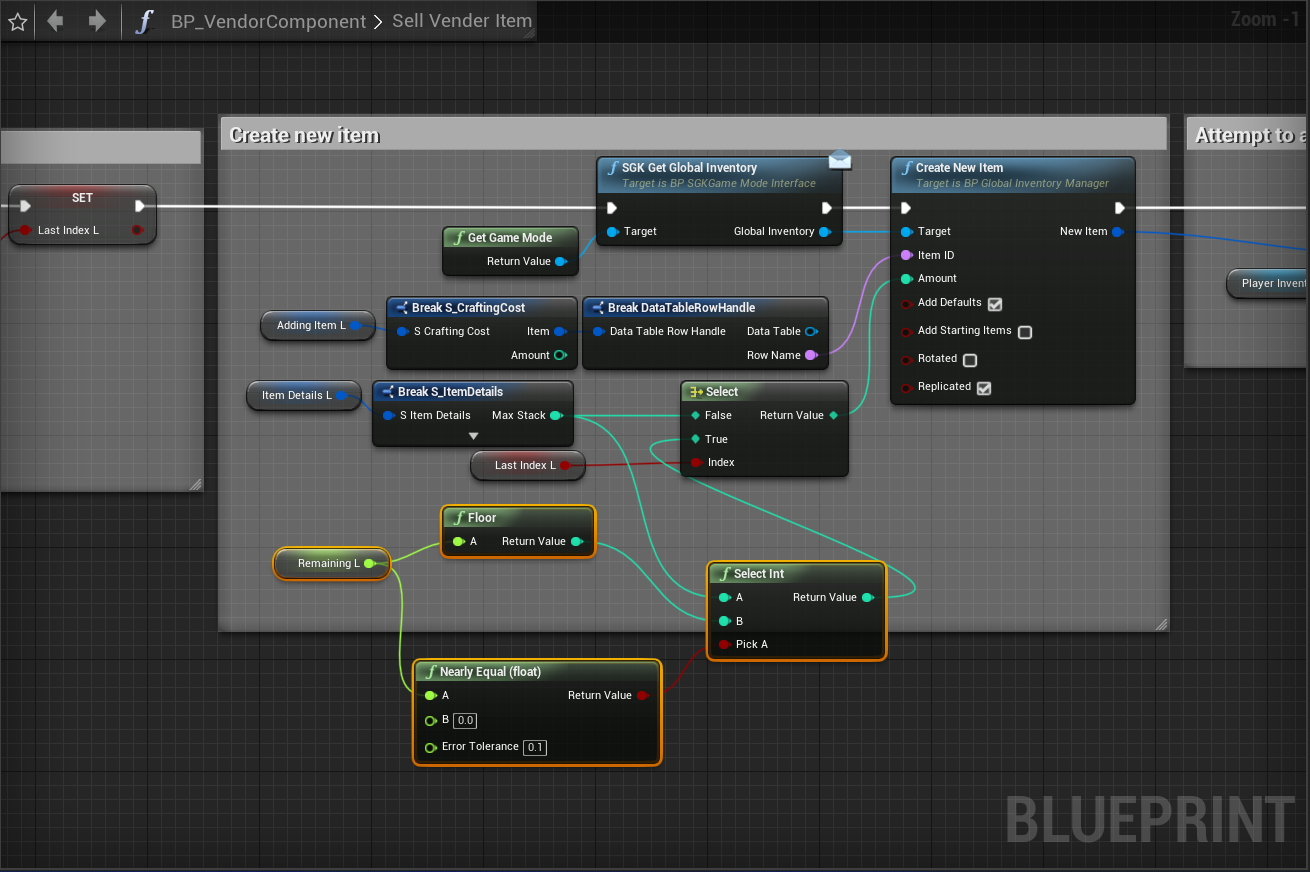Navigate forward with the right arrow

coord(97,21)
